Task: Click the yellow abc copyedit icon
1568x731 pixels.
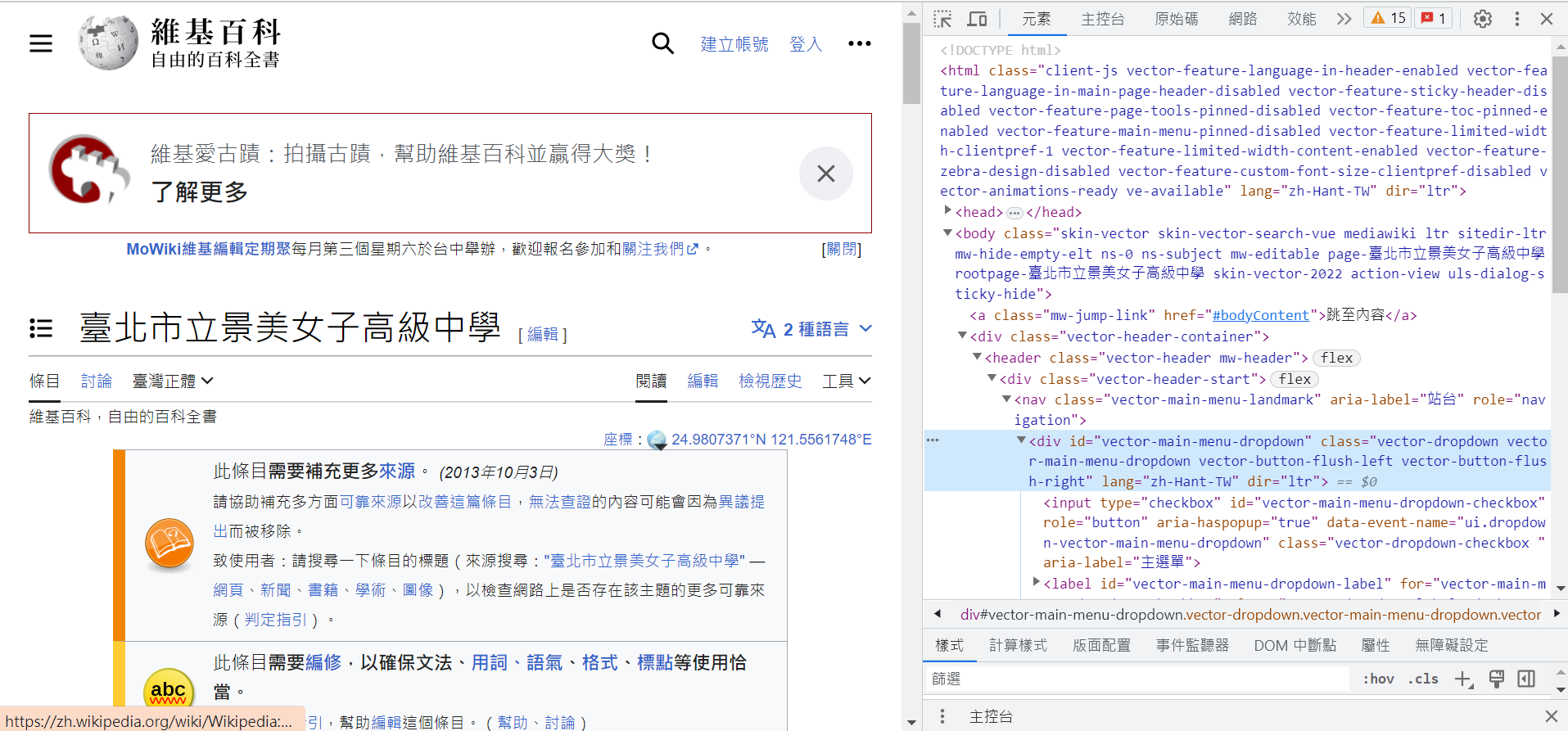Action: coord(168,690)
